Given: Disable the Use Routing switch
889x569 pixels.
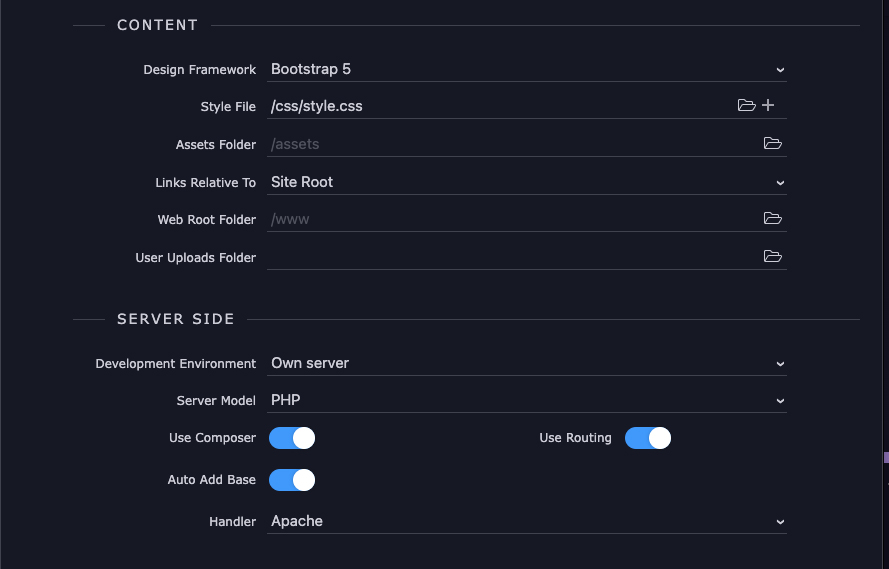Looking at the screenshot, I should click(648, 438).
